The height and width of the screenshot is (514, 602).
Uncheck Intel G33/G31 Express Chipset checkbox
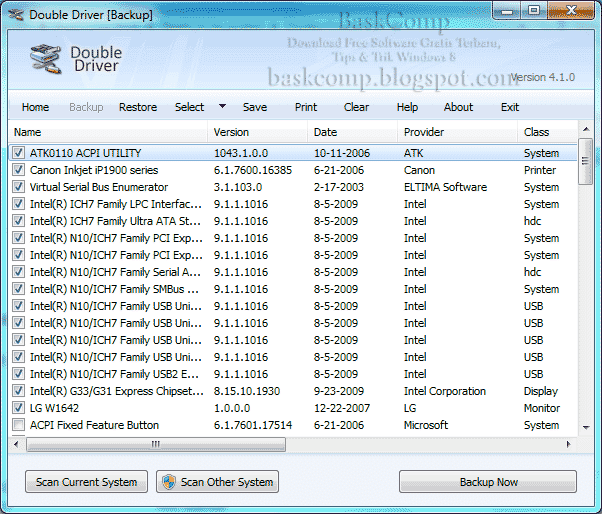(x=18, y=391)
